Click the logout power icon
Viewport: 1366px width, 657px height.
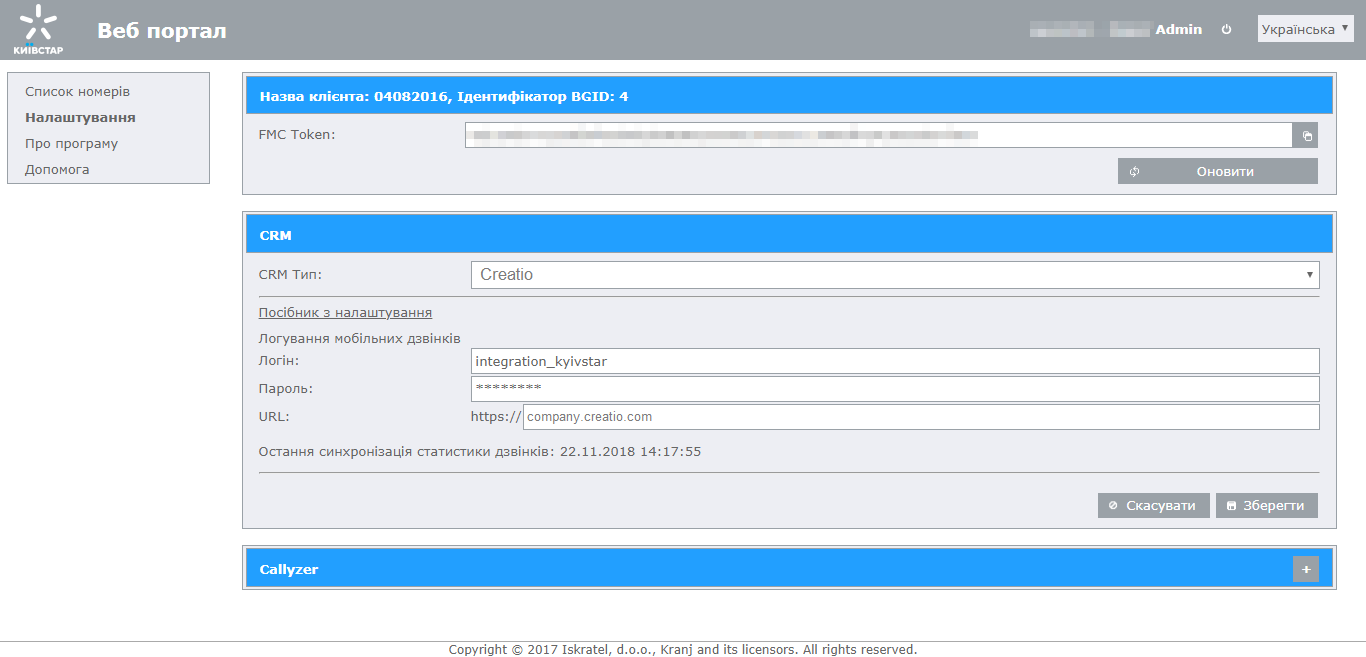click(1226, 30)
